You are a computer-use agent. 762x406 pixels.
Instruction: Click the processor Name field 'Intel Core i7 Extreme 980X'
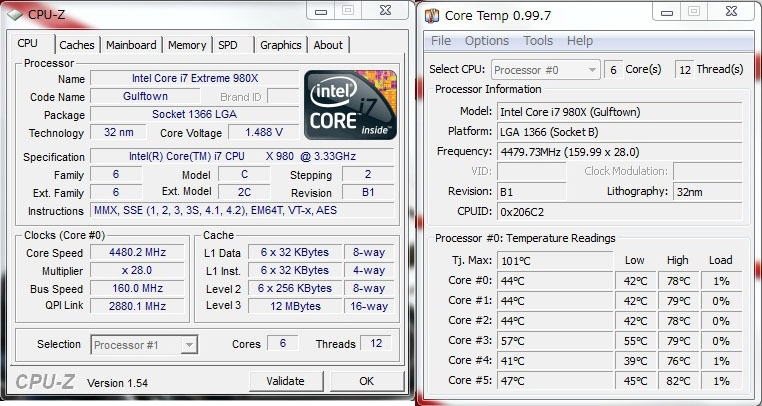click(x=194, y=78)
